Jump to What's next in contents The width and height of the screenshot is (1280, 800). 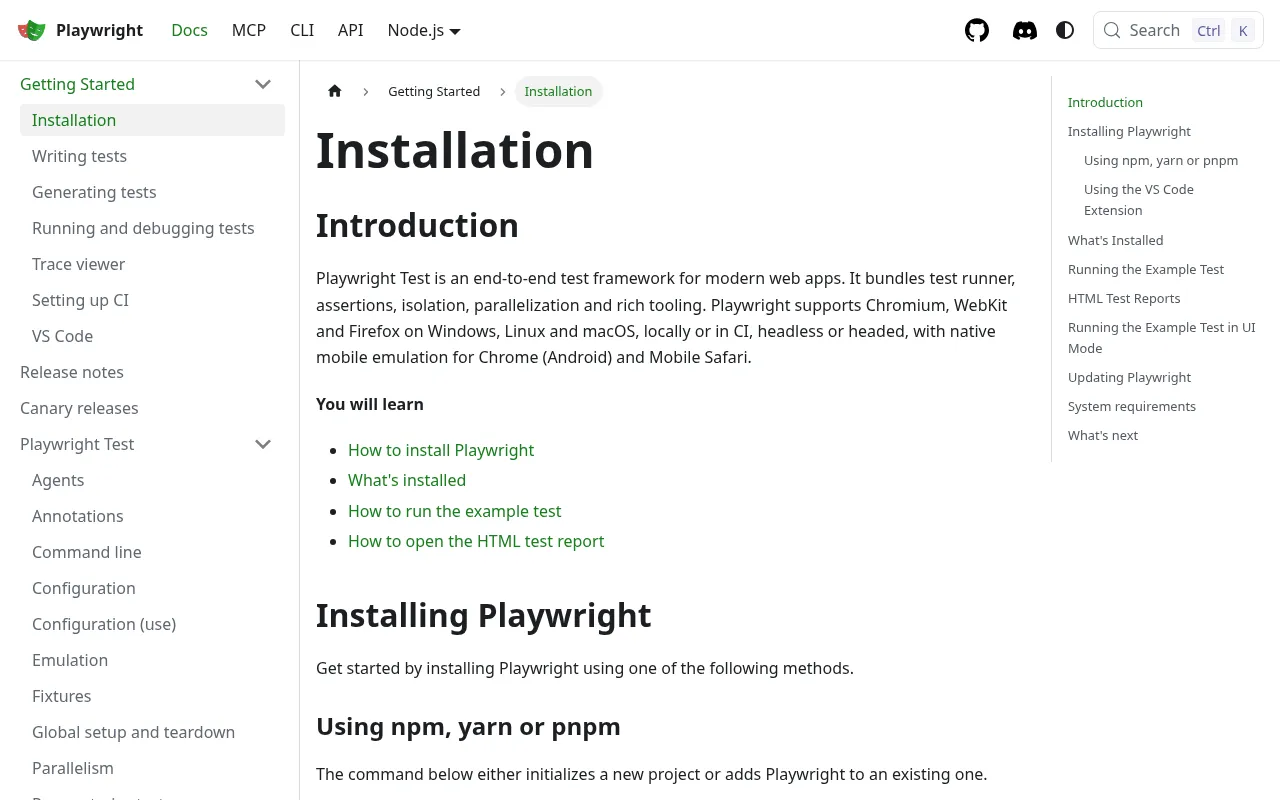[x=1103, y=435]
